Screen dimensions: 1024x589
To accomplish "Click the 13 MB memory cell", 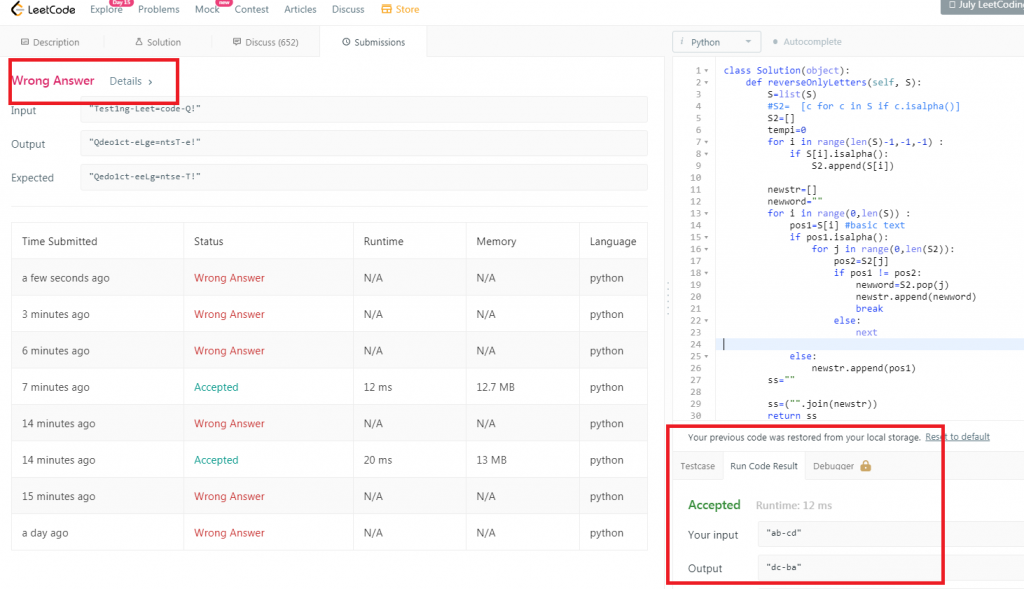I will (x=491, y=460).
